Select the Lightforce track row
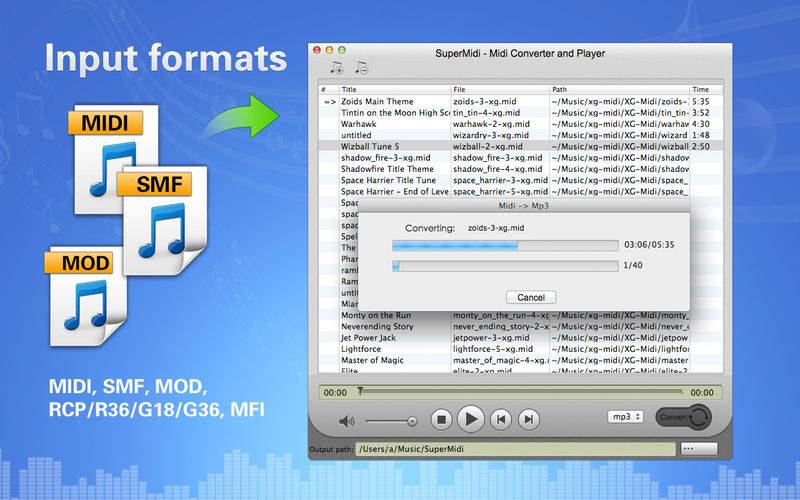 [520, 349]
